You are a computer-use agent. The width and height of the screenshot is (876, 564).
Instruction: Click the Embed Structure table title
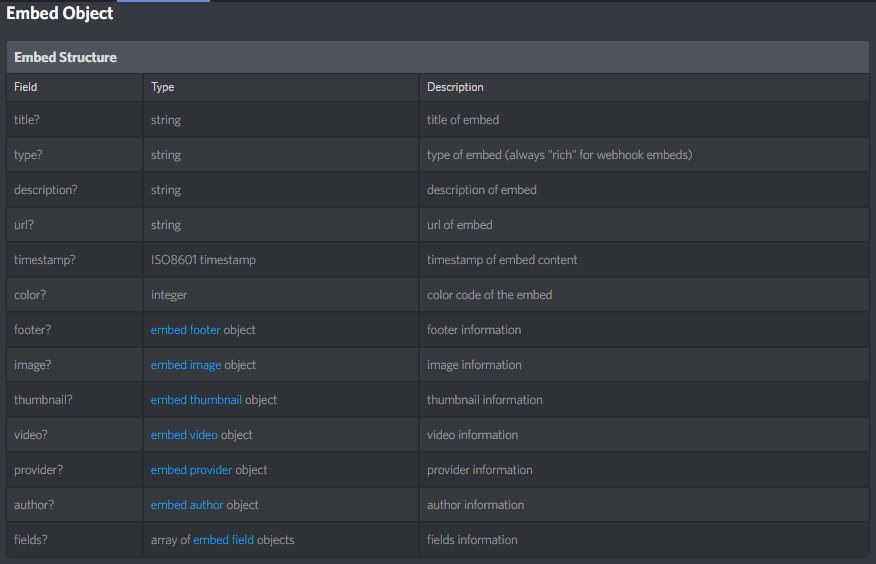tap(65, 57)
